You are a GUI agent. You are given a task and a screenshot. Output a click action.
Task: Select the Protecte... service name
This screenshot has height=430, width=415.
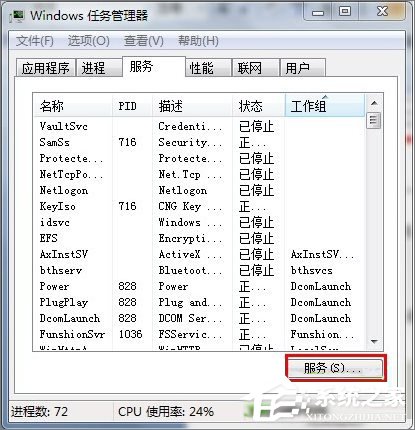click(71, 158)
